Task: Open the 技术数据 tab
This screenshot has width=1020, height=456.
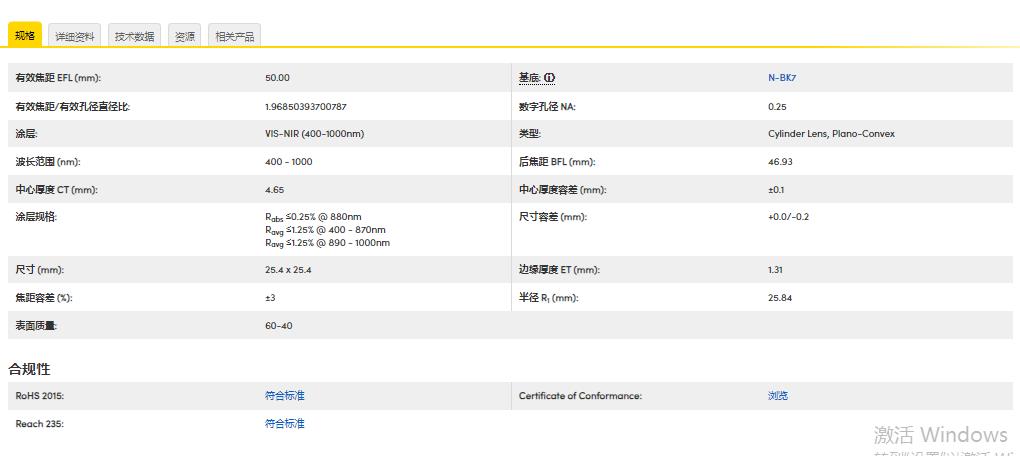Action: point(134,36)
